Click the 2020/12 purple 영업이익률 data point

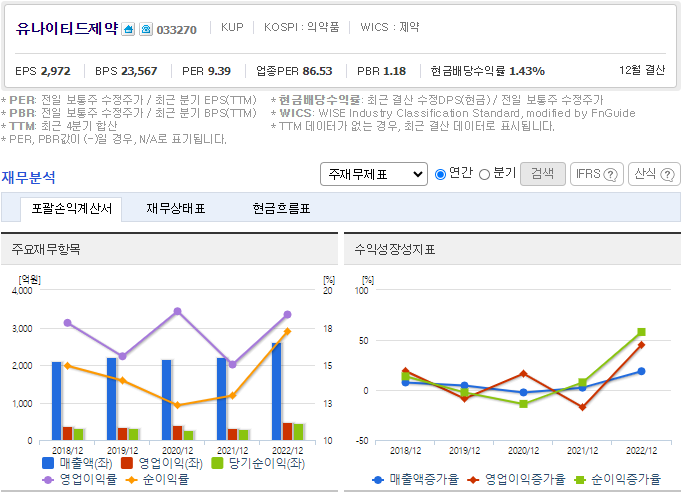(x=177, y=311)
